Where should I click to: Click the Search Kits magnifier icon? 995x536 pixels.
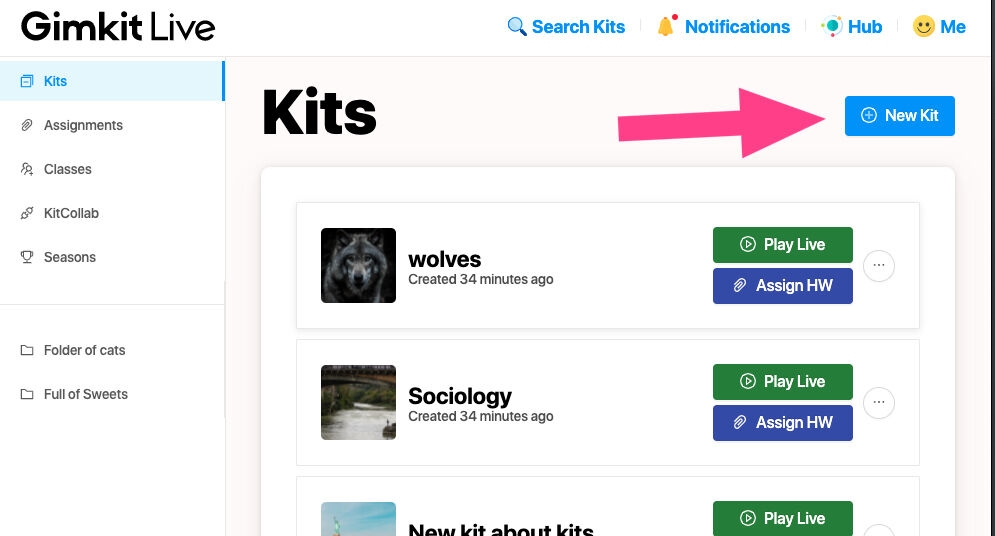(x=517, y=27)
